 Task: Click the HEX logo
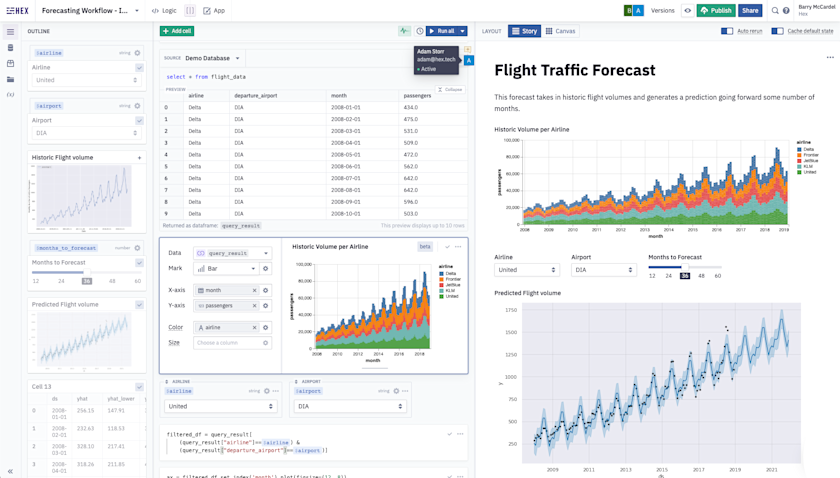pos(18,11)
